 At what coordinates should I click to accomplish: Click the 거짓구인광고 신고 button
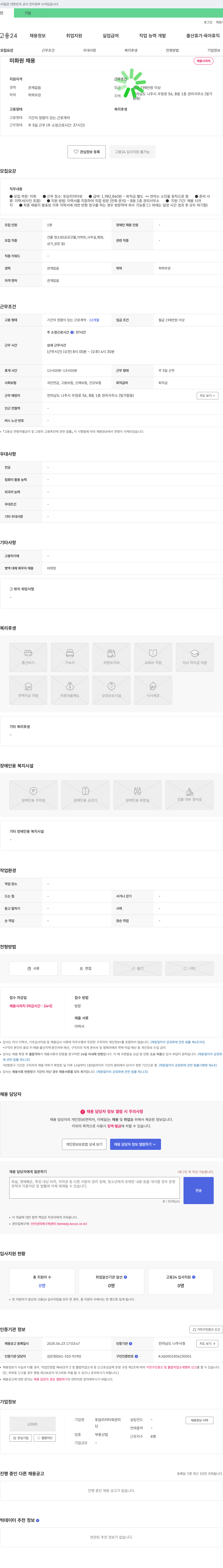(x=206, y=1329)
